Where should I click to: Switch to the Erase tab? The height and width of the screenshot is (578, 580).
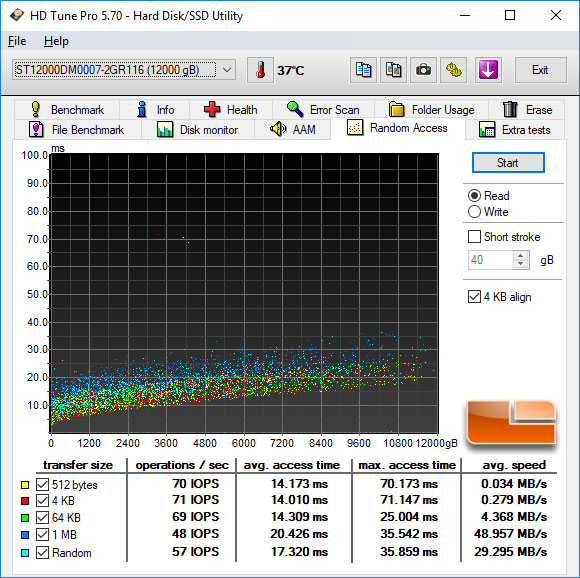coord(527,110)
